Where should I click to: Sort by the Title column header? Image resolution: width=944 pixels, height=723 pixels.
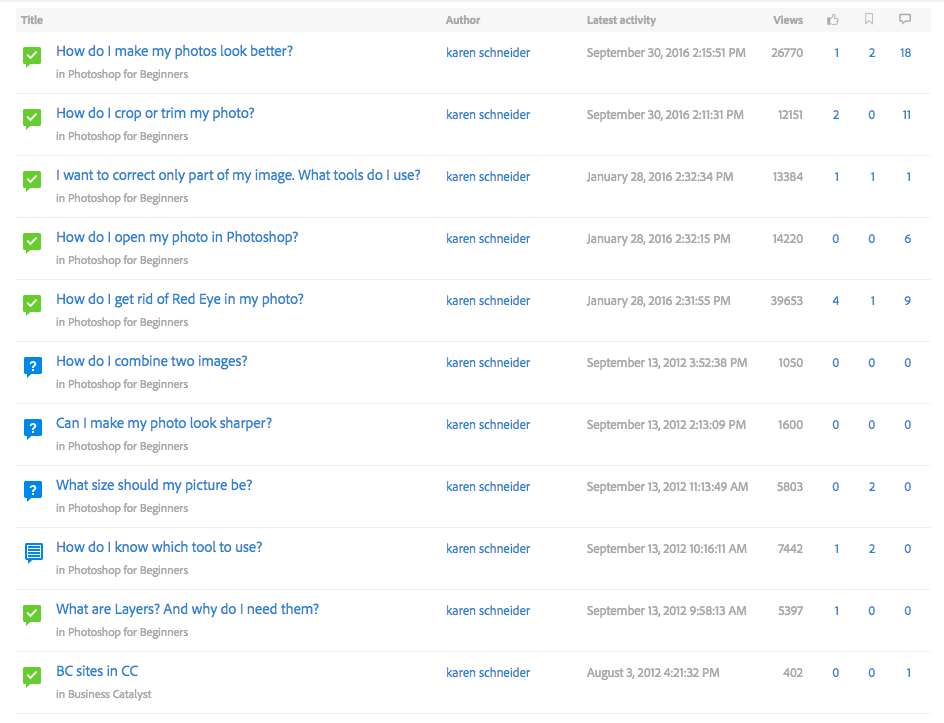pos(32,20)
